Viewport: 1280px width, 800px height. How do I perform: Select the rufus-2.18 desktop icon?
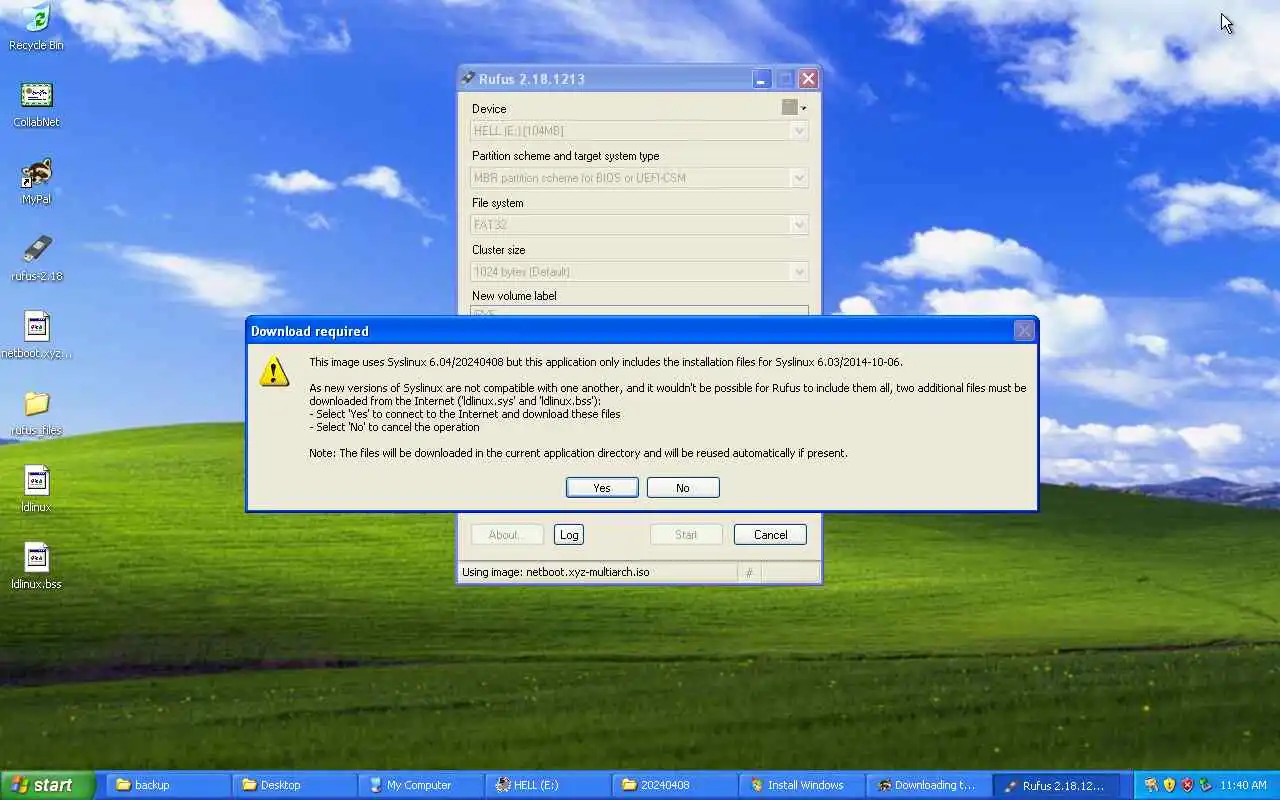coord(36,257)
